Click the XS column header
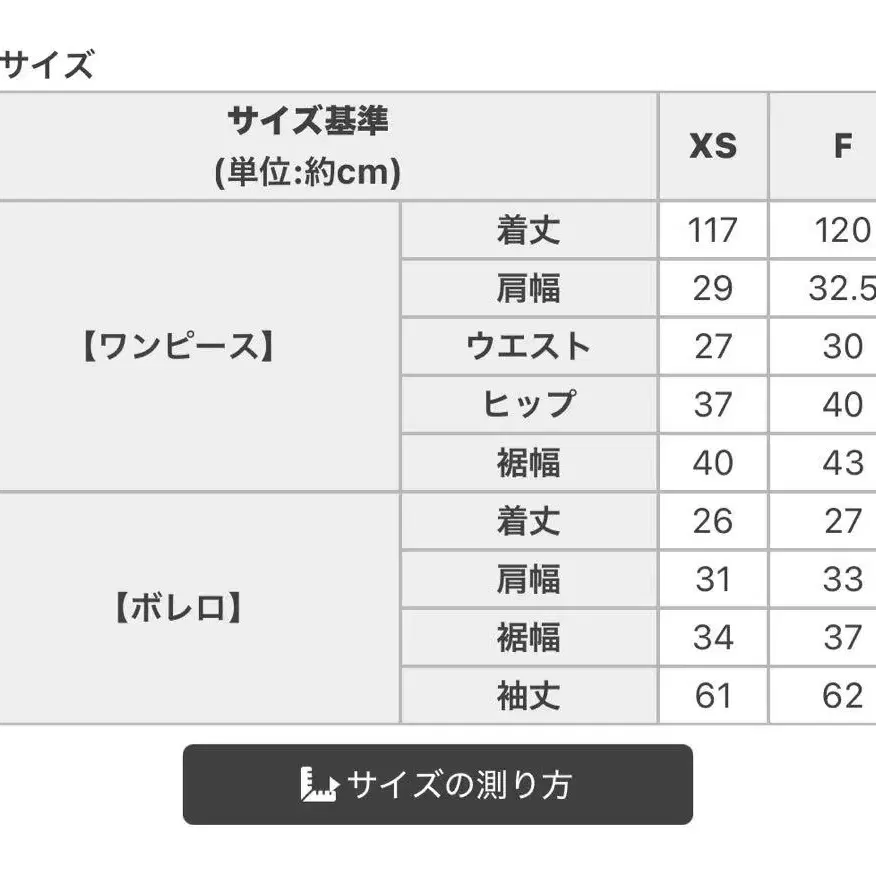The image size is (876, 876). 713,147
